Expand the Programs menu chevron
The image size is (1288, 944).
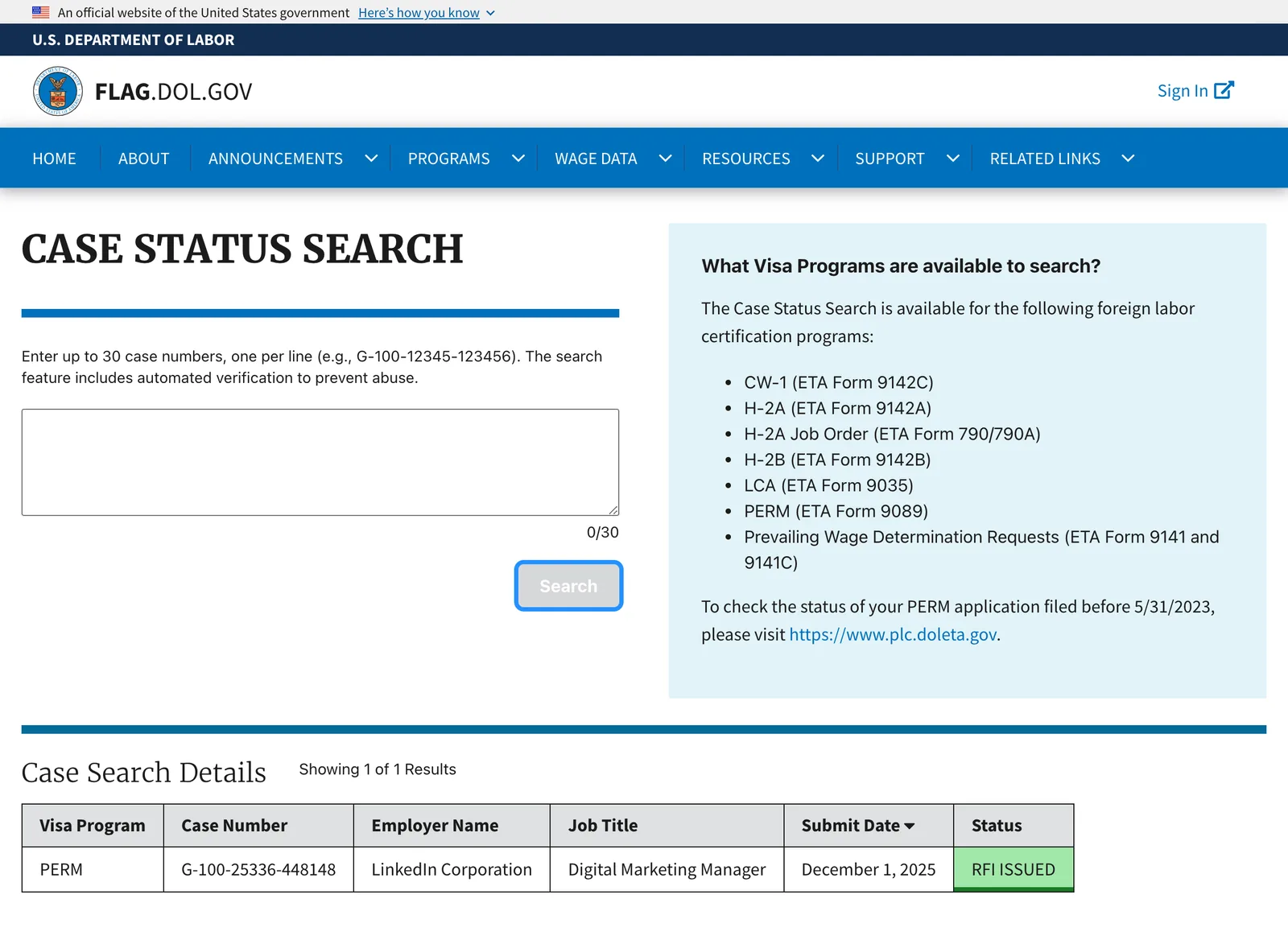518,159
